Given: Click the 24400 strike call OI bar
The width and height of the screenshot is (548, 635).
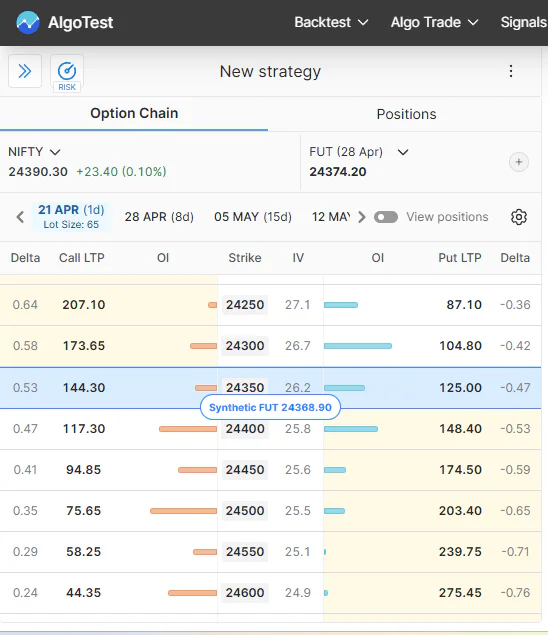Looking at the screenshot, I should (188, 429).
